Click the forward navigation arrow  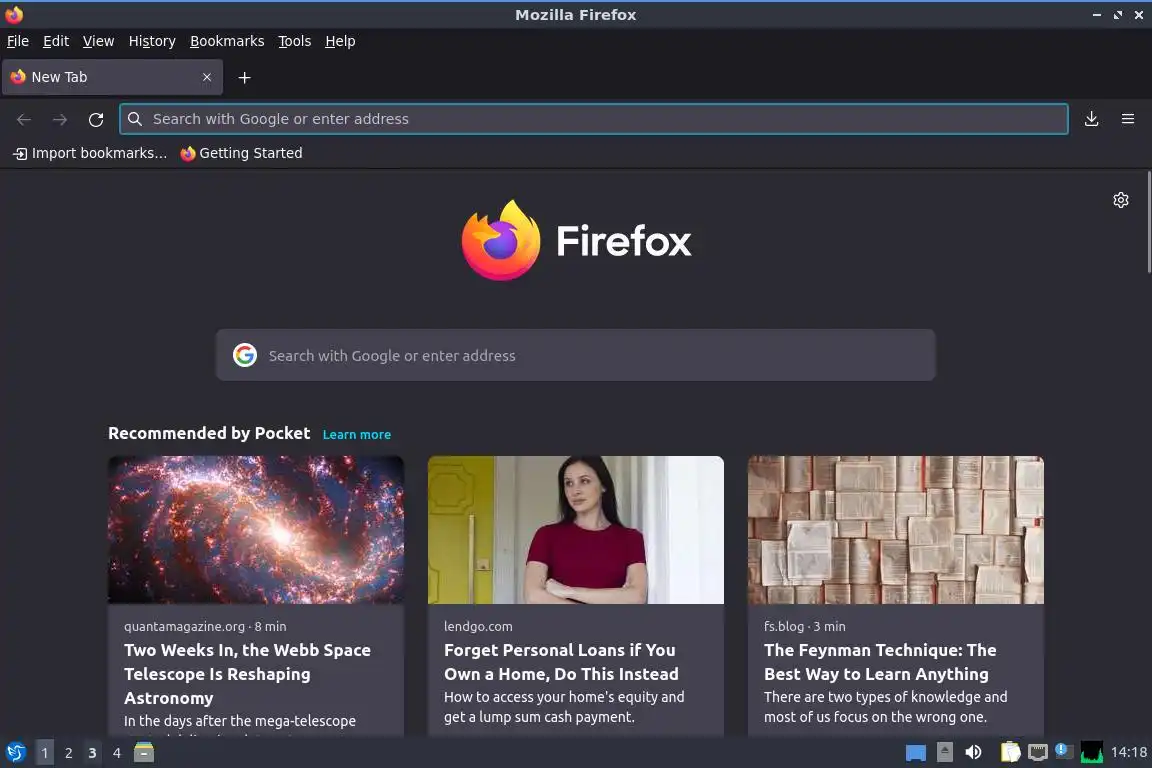pyautogui.click(x=60, y=119)
